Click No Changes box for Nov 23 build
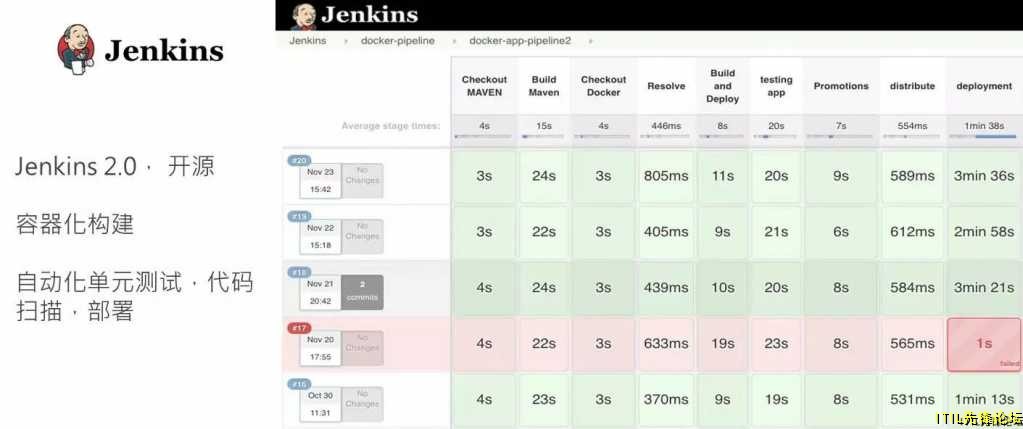The width and height of the screenshot is (1023, 429). click(x=362, y=181)
